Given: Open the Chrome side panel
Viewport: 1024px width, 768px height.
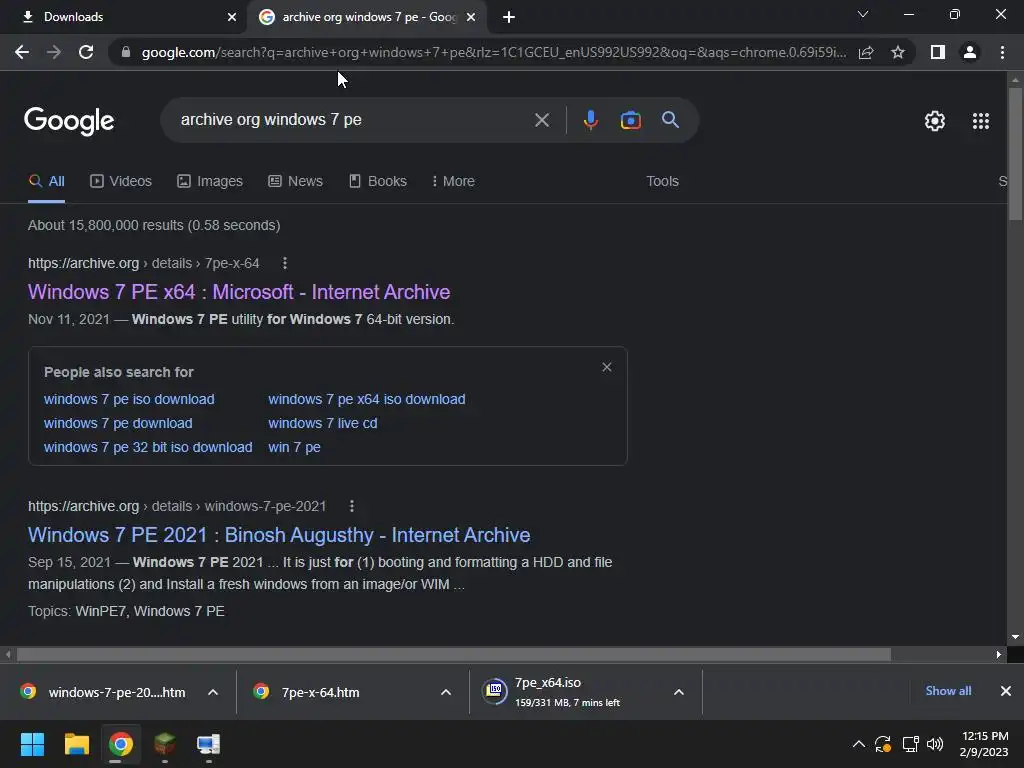Looking at the screenshot, I should pos(938,52).
